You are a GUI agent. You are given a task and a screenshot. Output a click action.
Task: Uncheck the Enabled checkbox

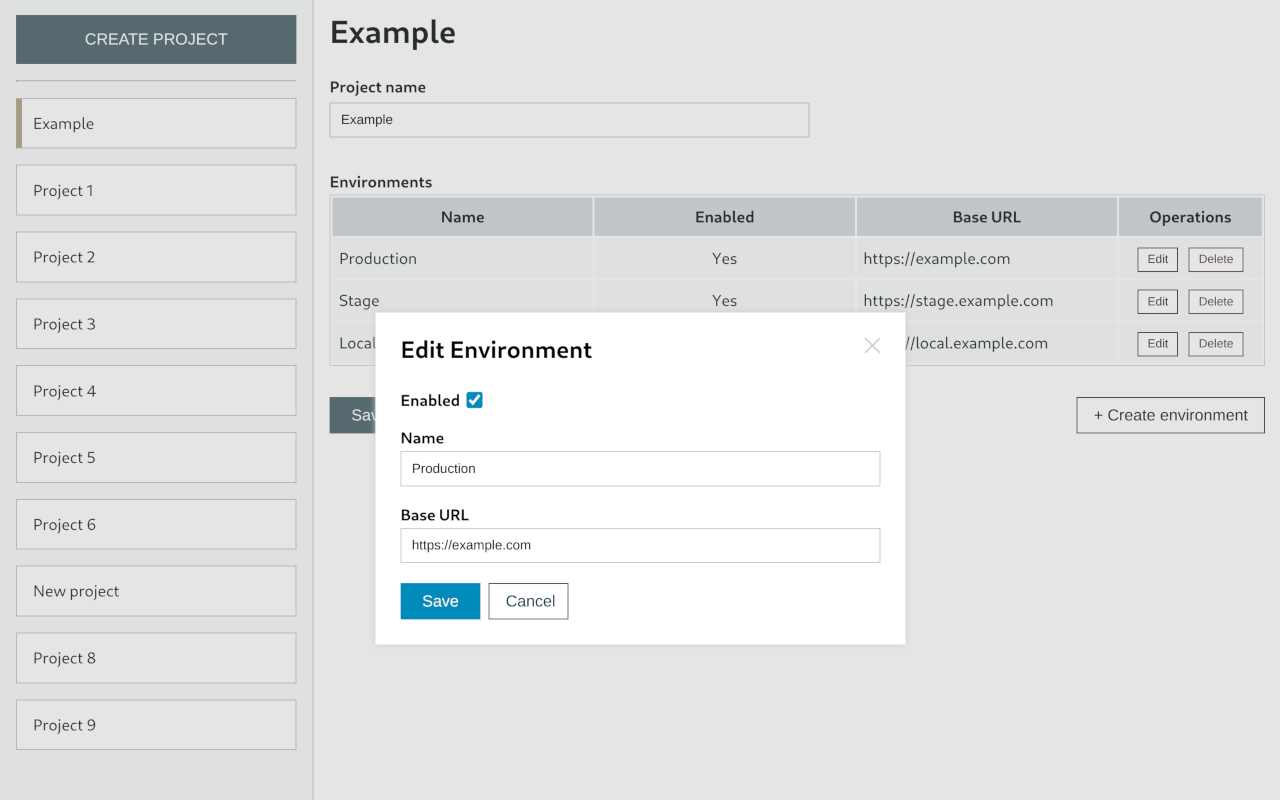[x=474, y=399]
